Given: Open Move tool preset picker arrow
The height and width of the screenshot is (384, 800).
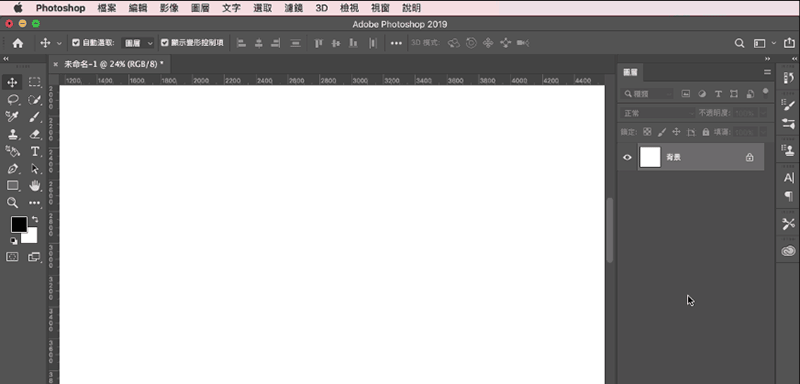Looking at the screenshot, I should click(59, 43).
